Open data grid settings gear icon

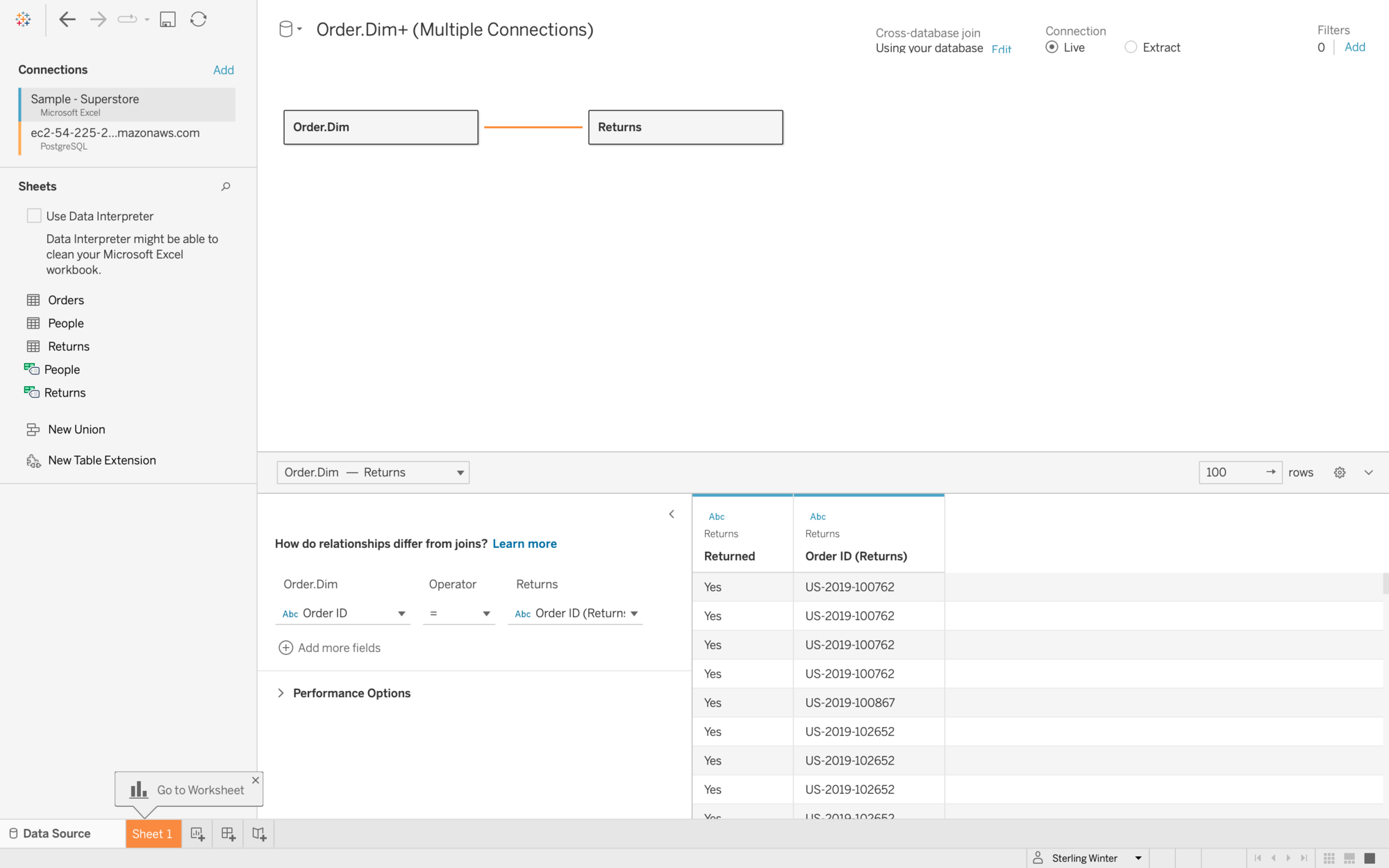click(1340, 473)
